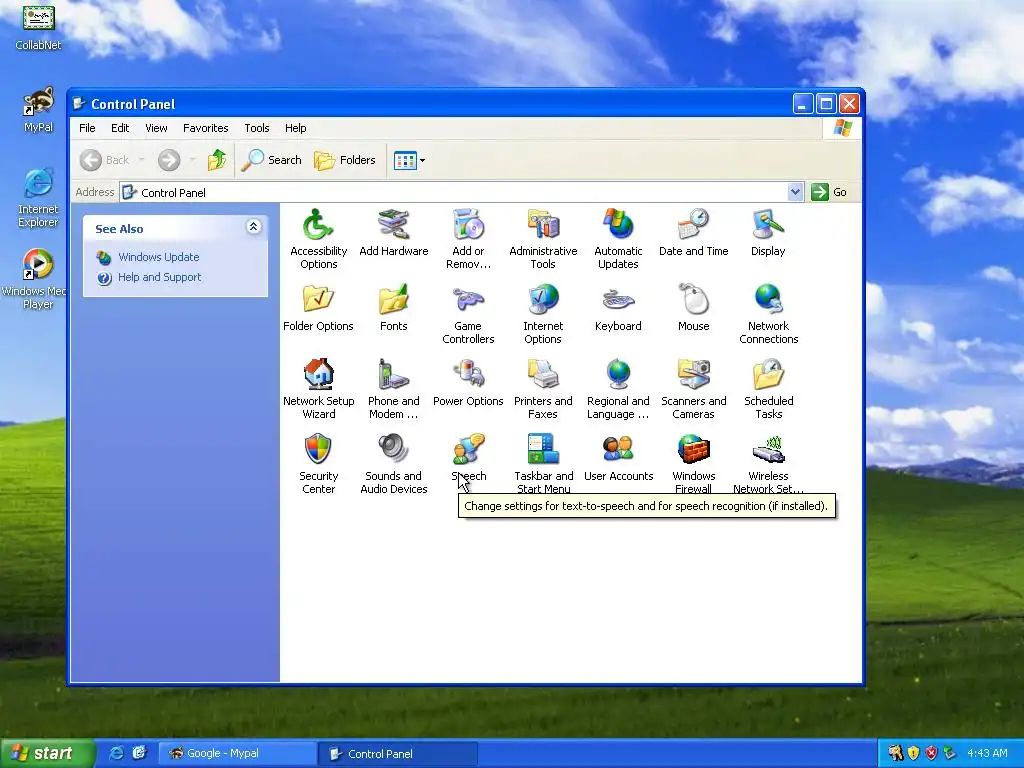This screenshot has width=1024, height=768.
Task: Go up one folder level
Action: [217, 160]
